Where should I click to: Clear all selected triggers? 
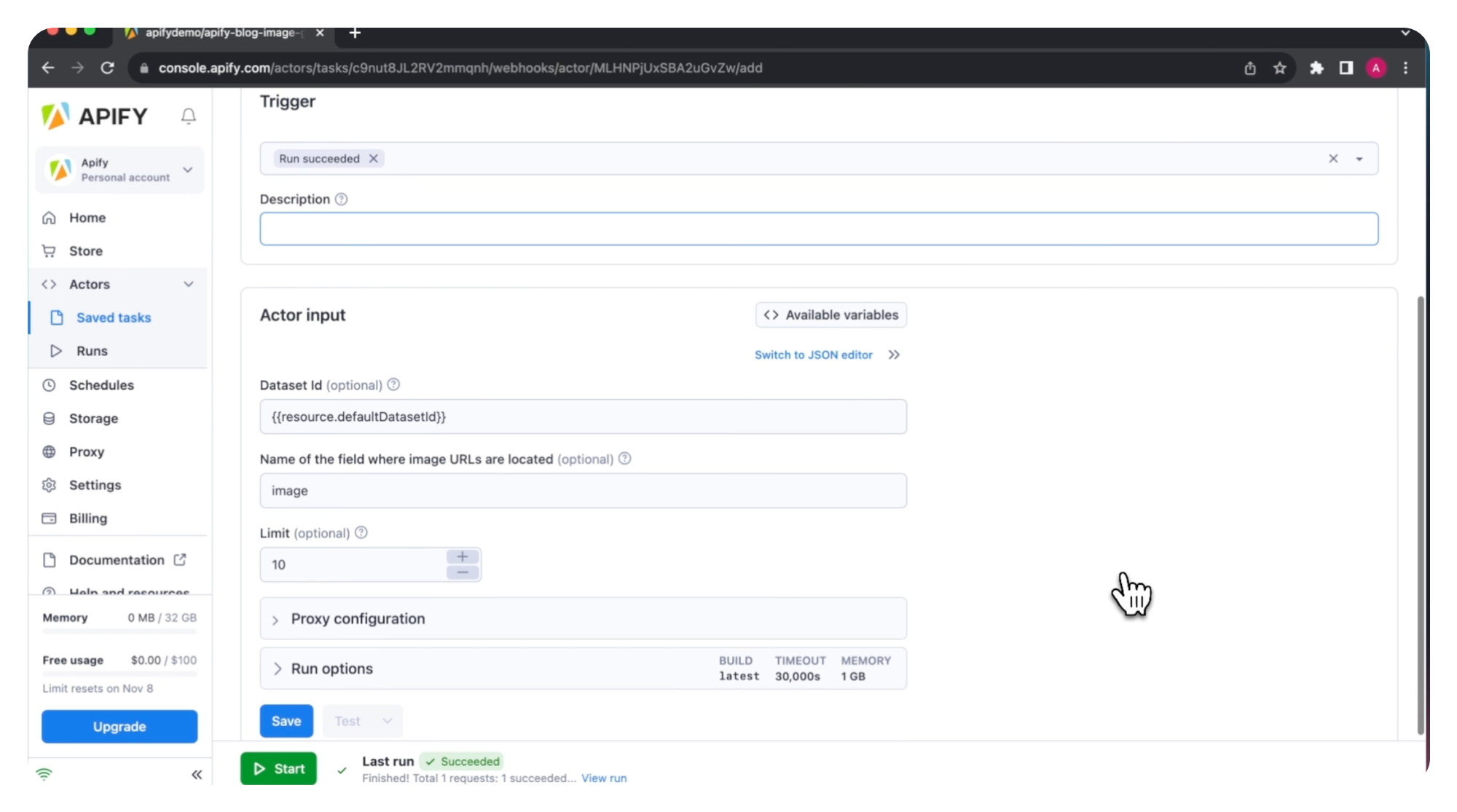coord(1332,159)
